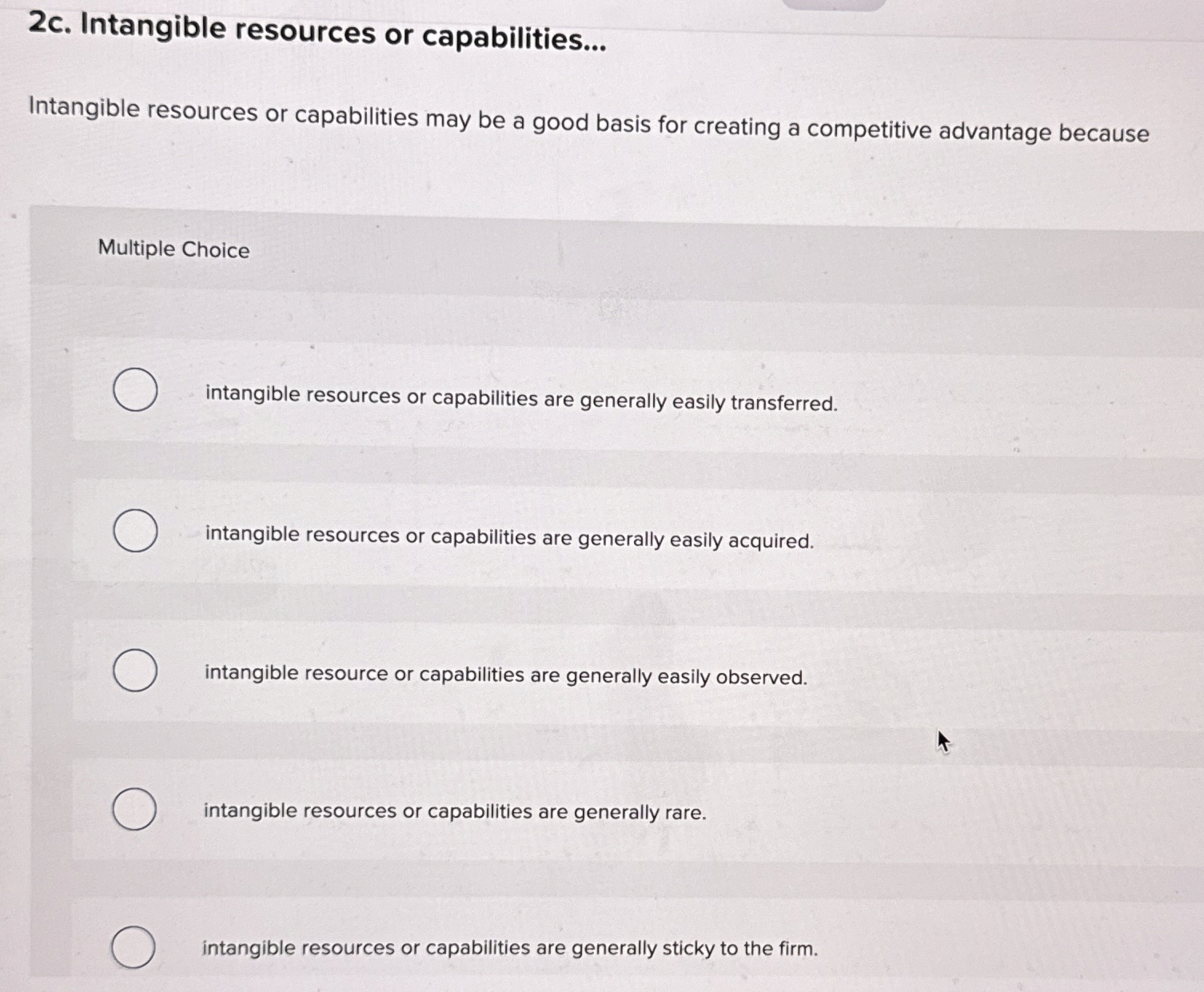
Task: Select radio for 'easily observed' option
Action: tap(134, 670)
